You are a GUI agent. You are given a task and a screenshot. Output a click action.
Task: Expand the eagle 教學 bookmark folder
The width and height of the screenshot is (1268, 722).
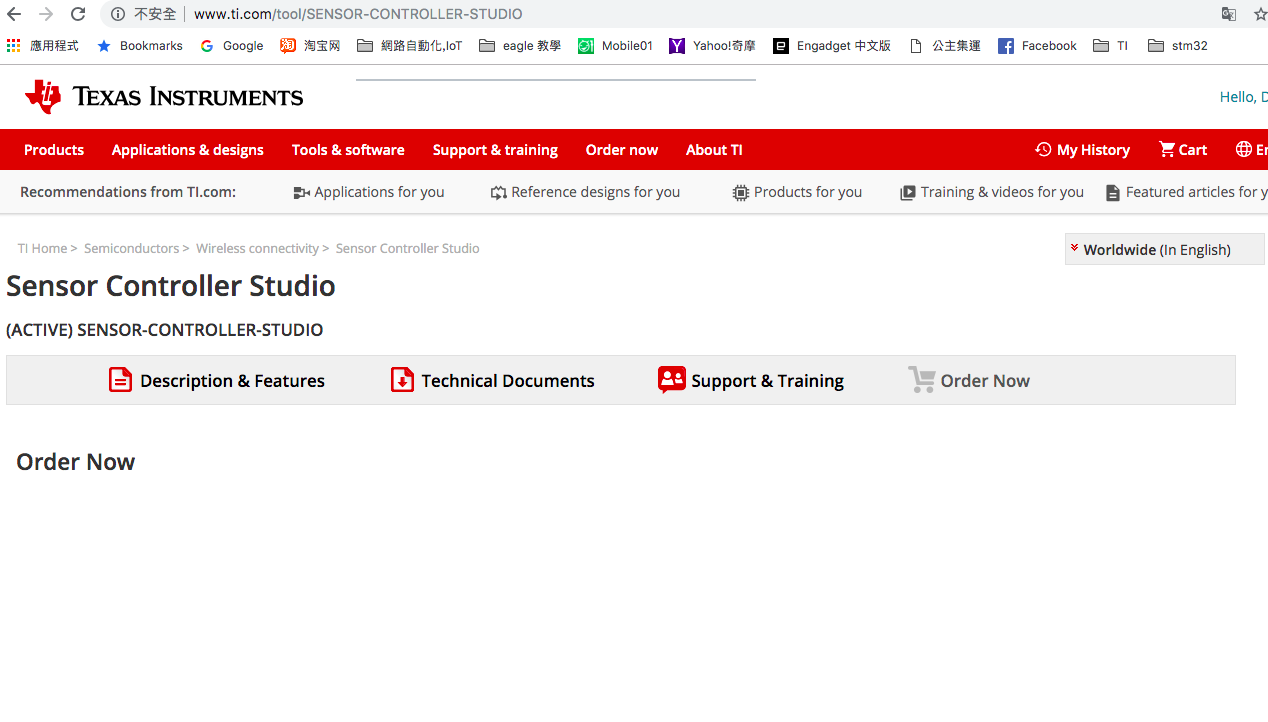coord(520,46)
